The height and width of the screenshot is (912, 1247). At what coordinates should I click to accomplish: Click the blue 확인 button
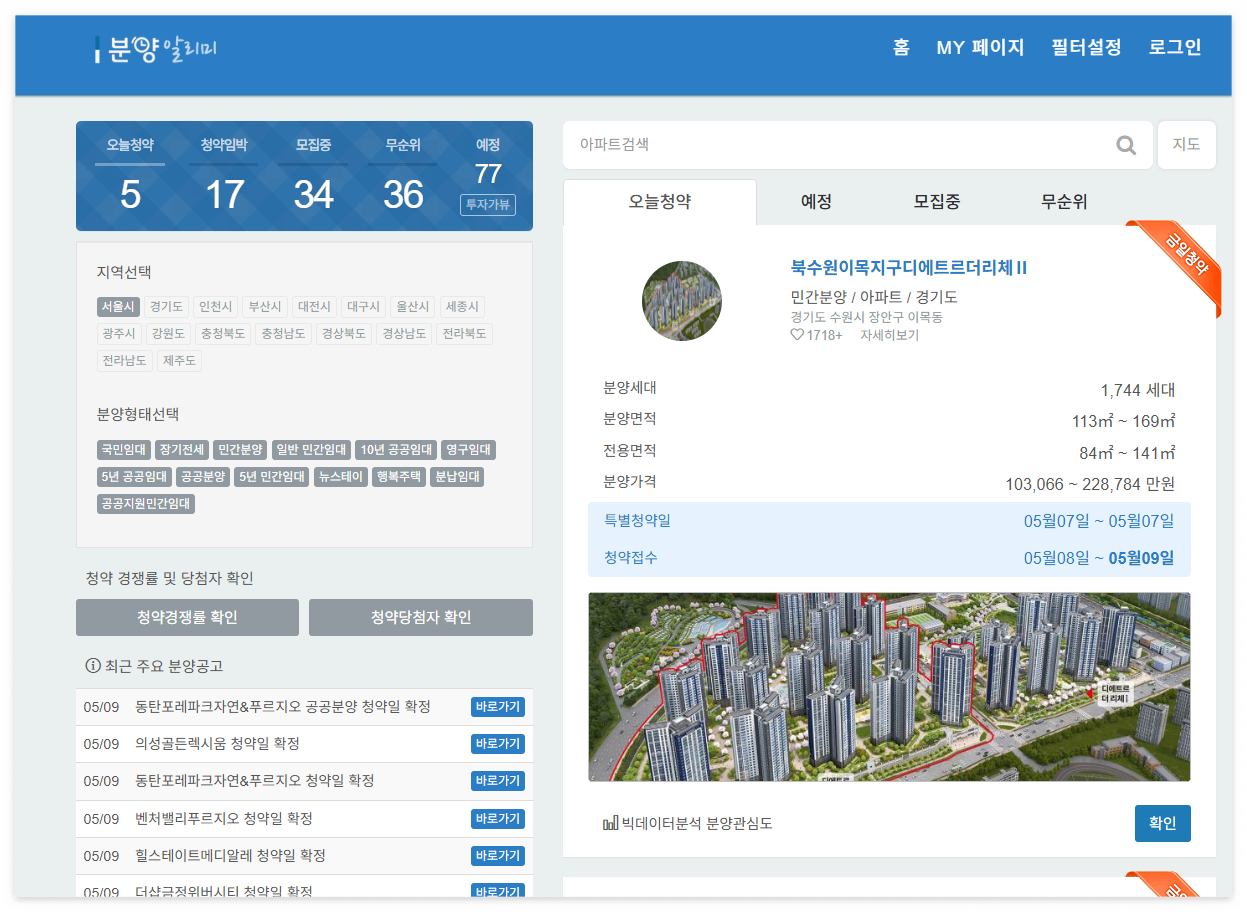(x=1163, y=824)
